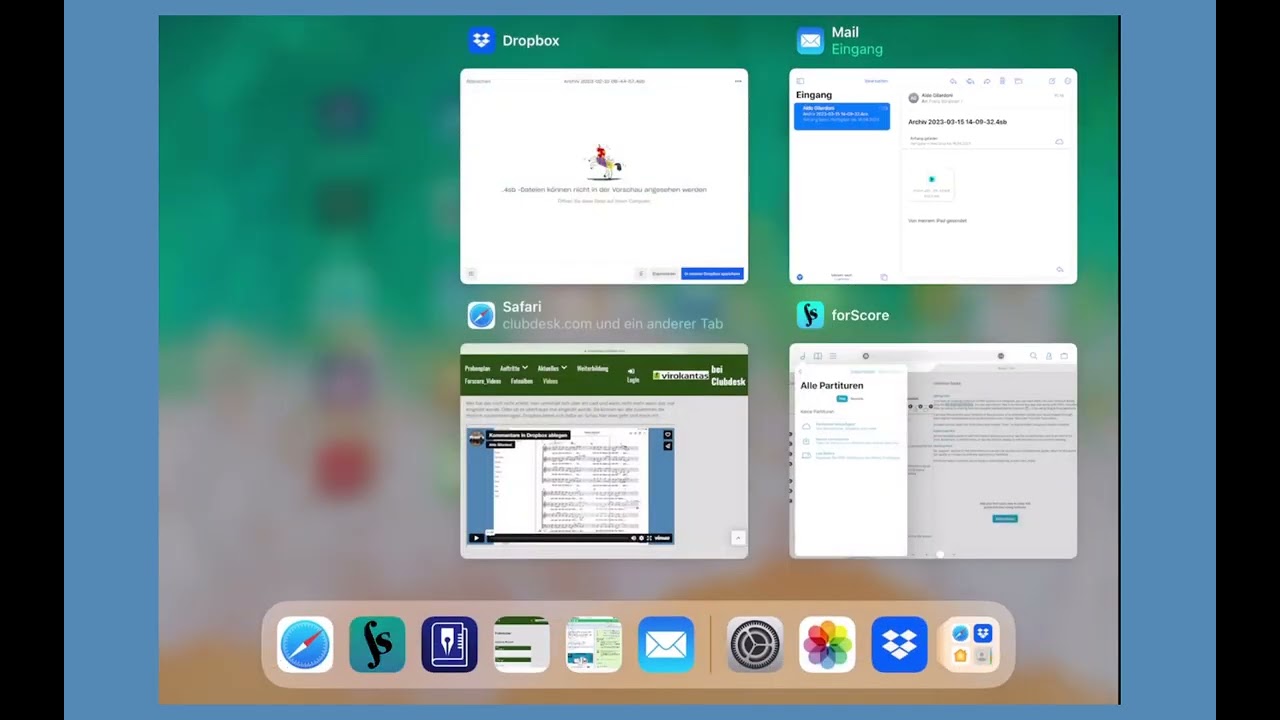This screenshot has width=1280, height=720.
Task: Open the bookmarks book icon in forScore
Action: click(x=817, y=356)
